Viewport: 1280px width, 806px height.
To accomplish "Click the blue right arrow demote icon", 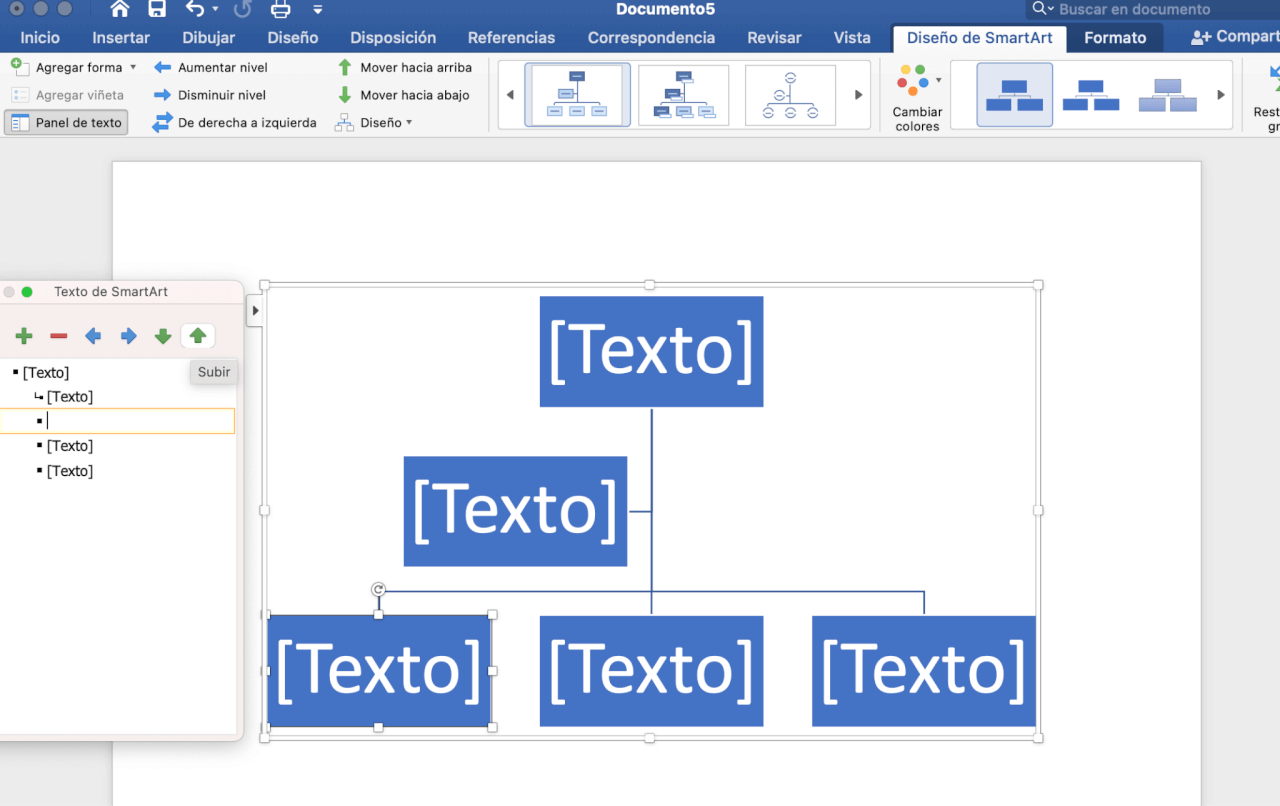I will pos(128,337).
